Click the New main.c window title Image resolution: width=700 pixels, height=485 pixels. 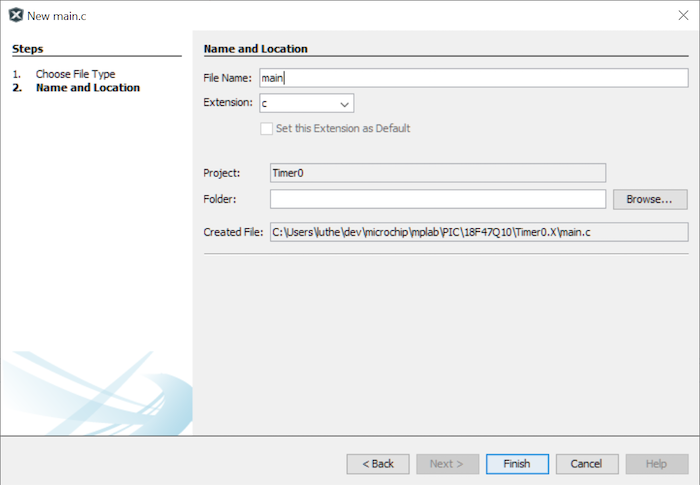click(57, 16)
